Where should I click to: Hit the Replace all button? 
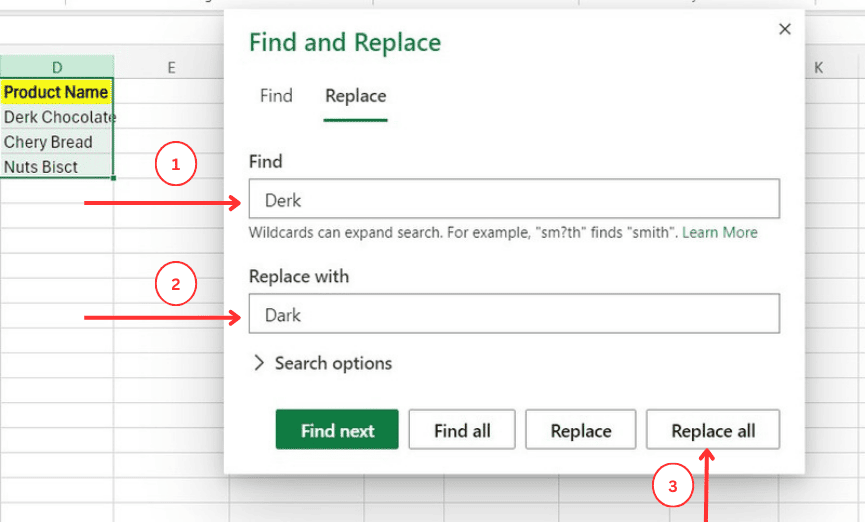pos(713,431)
